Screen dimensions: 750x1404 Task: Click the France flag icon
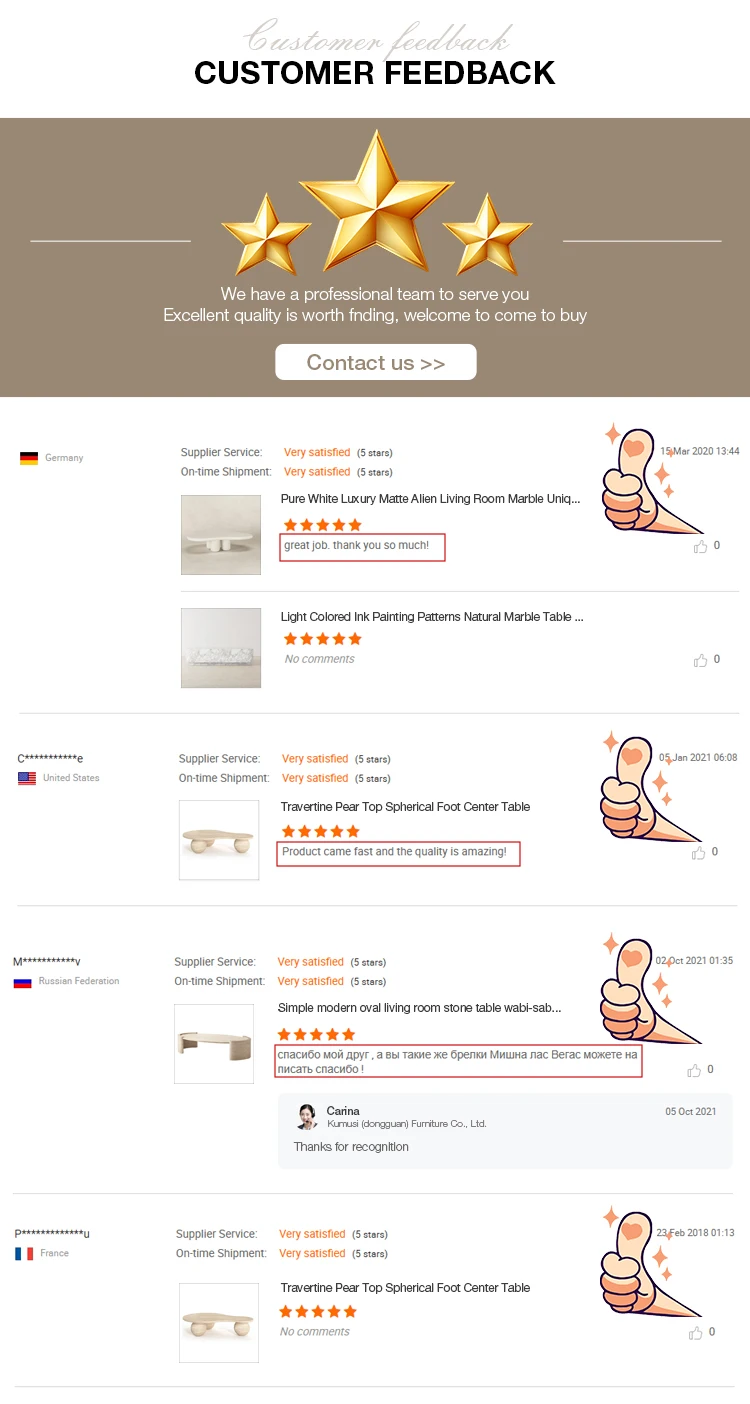coord(24,1253)
